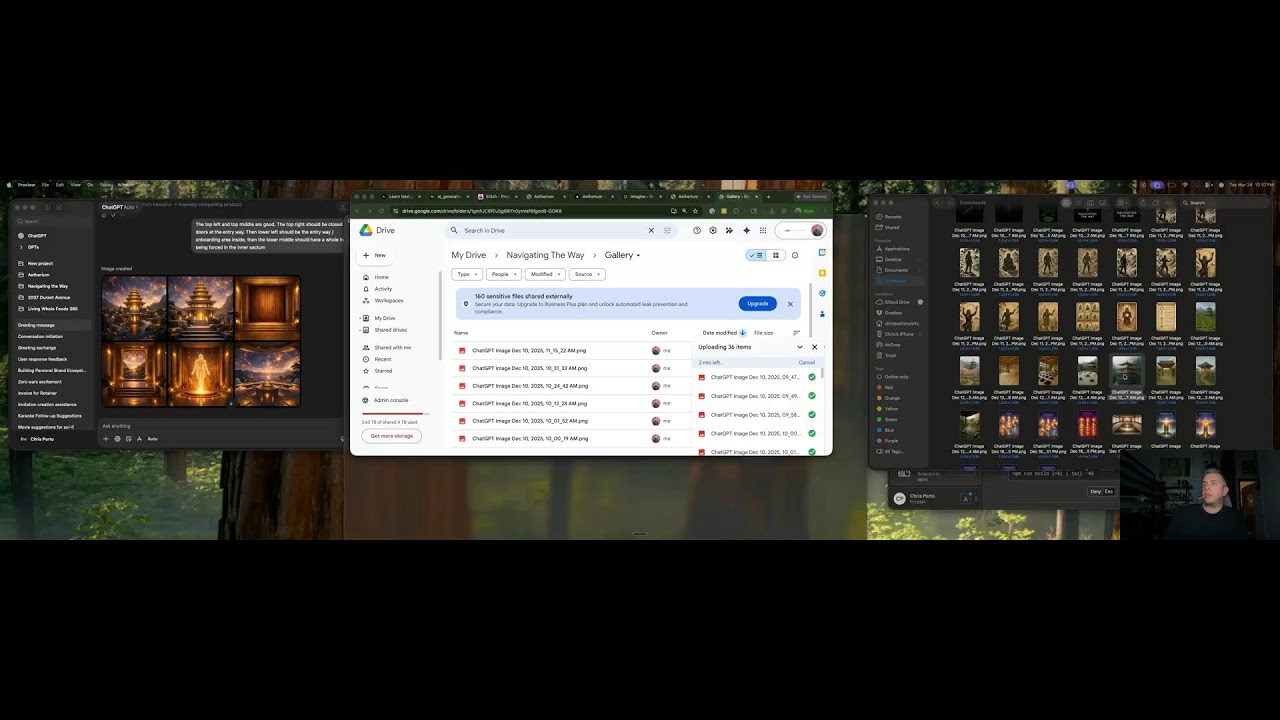Open Google Keep side panel icon
This screenshot has width=1280, height=720.
point(822,273)
